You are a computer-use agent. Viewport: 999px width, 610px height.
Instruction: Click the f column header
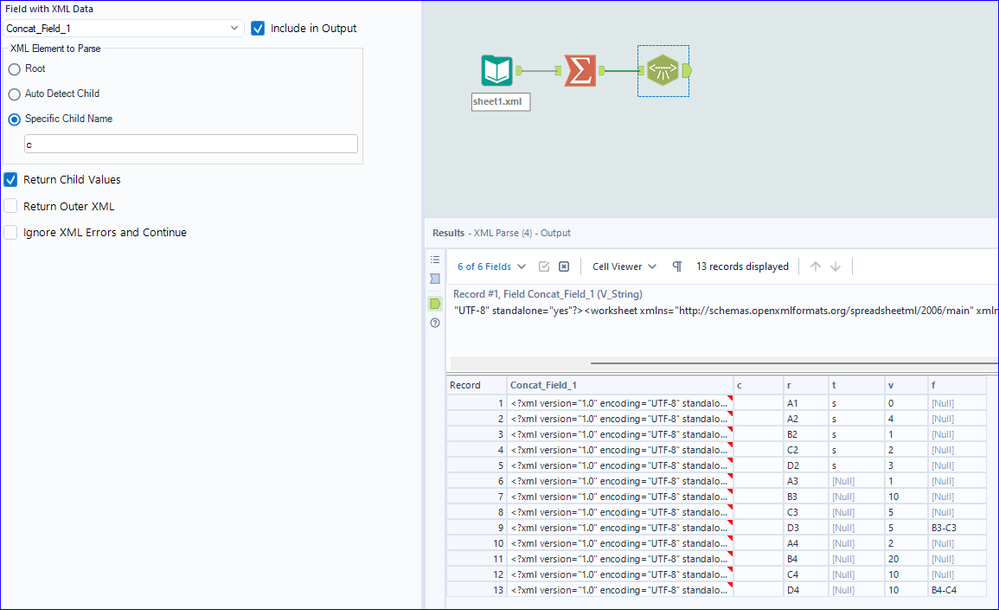click(957, 385)
